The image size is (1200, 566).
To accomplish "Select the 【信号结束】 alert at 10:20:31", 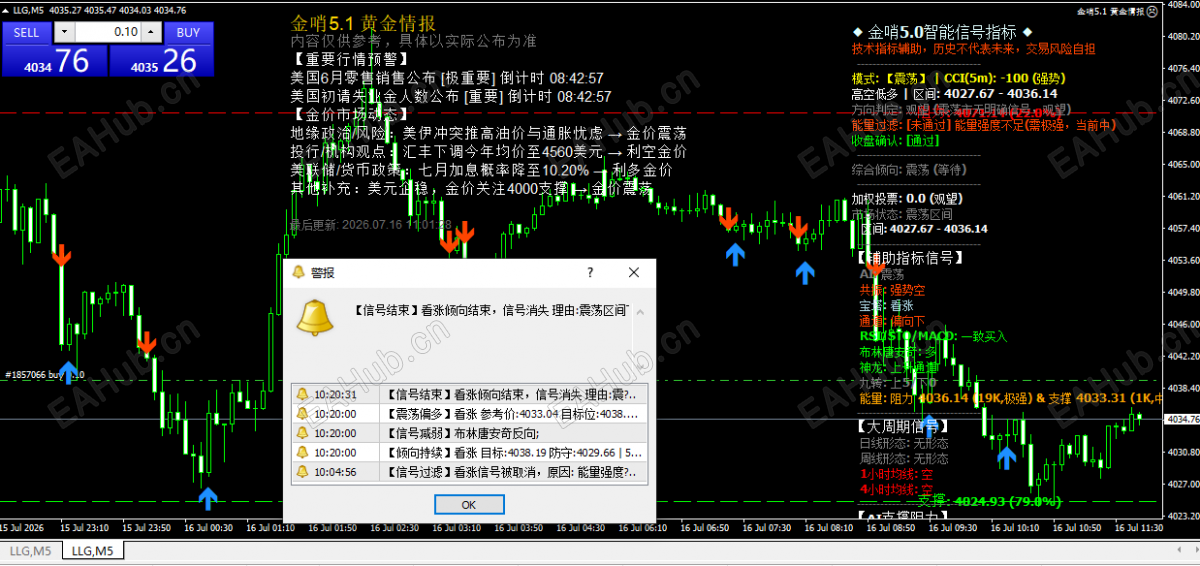I will click(469, 394).
